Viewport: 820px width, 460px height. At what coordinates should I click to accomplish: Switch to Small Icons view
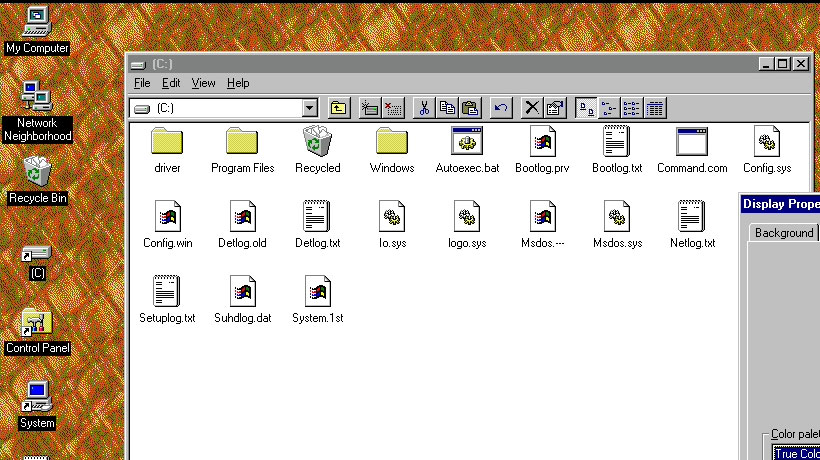click(x=609, y=108)
